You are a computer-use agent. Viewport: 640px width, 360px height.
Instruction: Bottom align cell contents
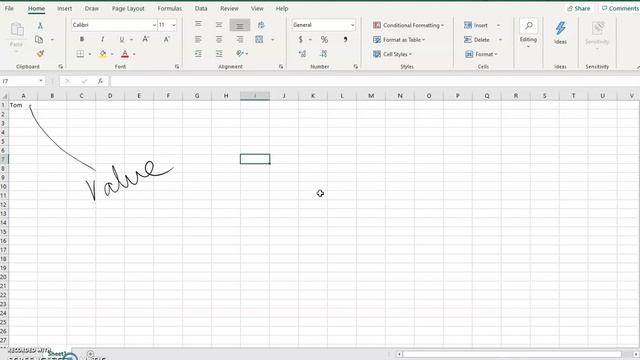tap(240, 25)
